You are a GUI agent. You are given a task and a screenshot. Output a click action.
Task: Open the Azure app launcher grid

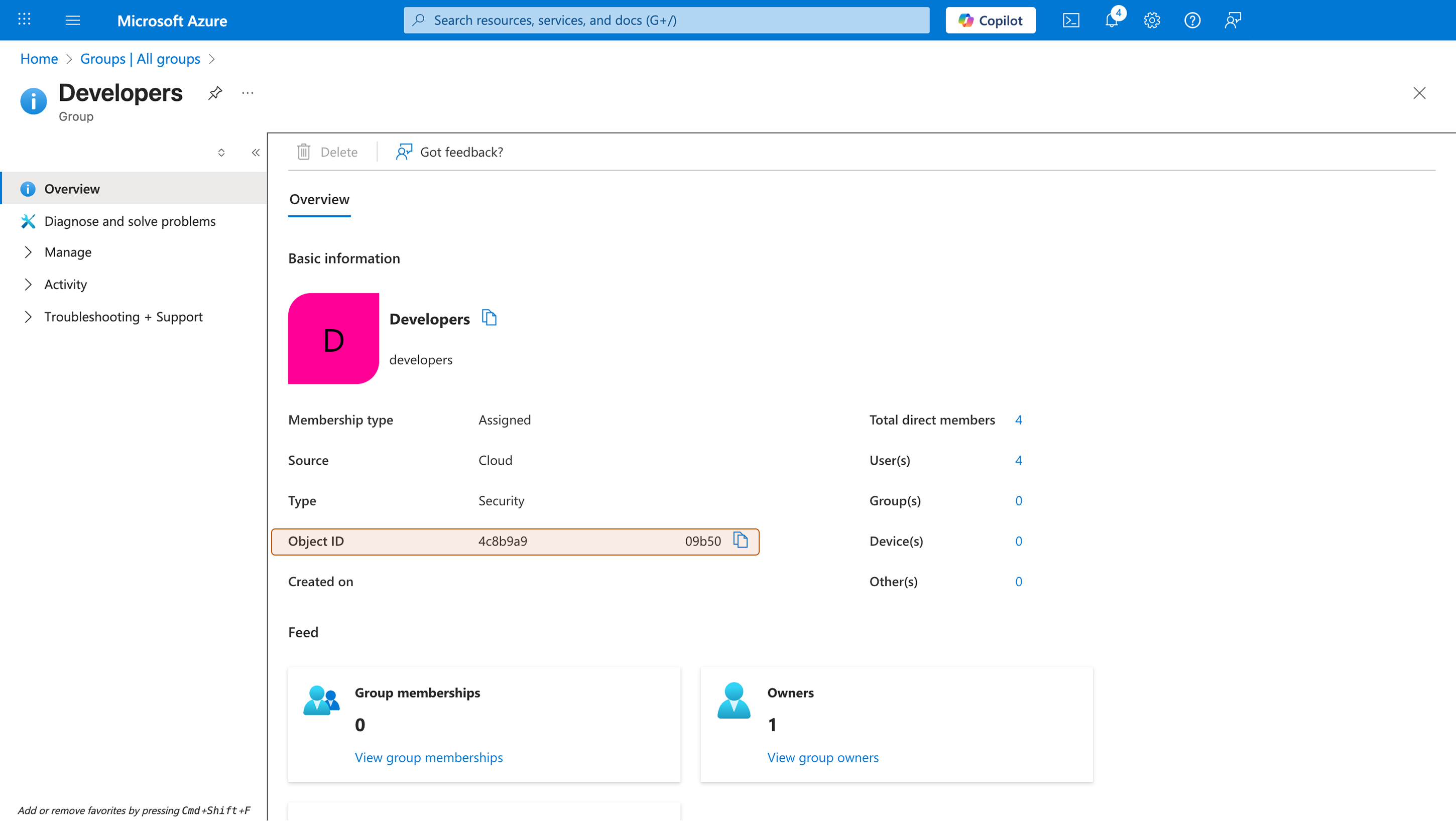click(24, 19)
